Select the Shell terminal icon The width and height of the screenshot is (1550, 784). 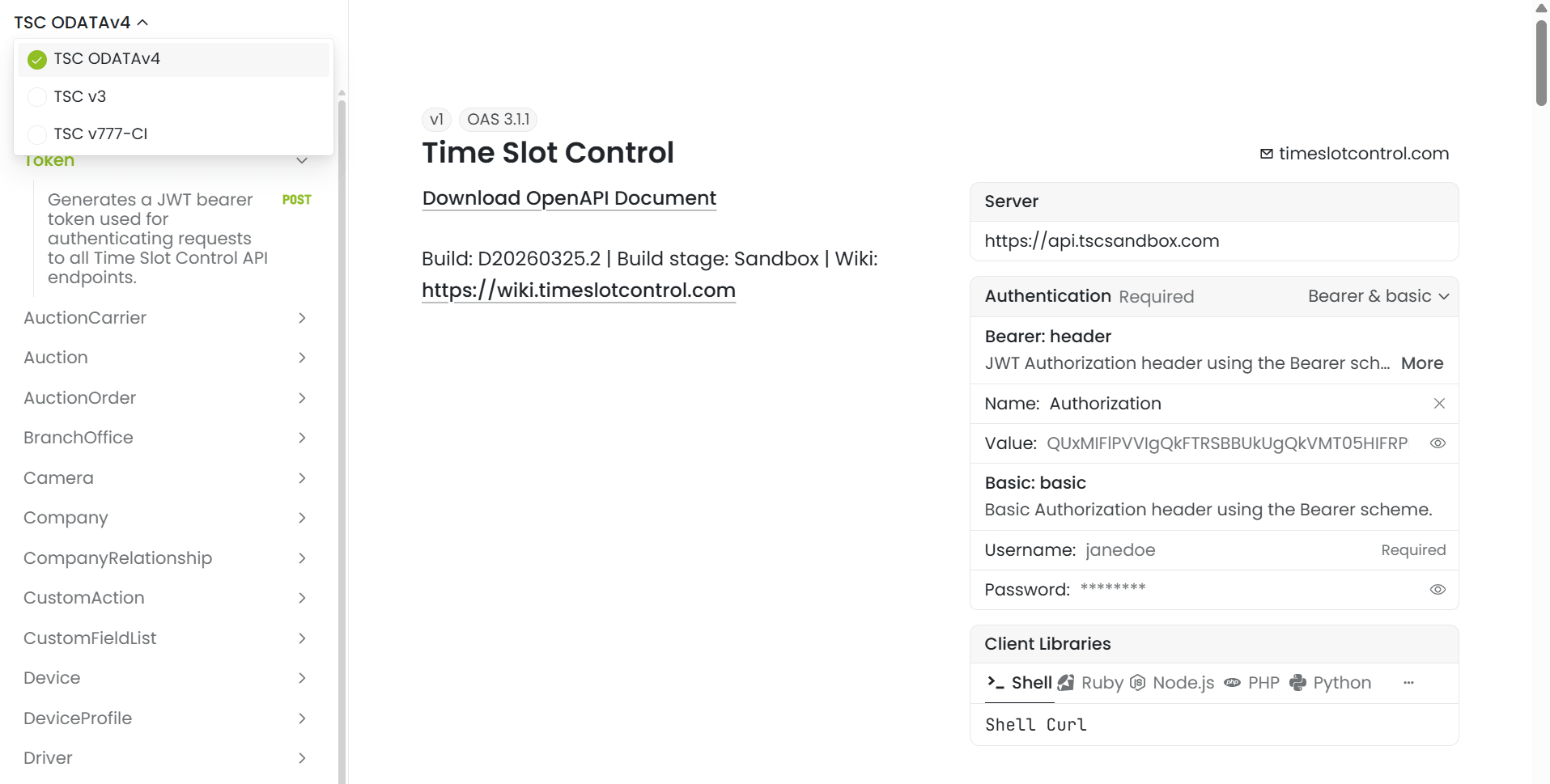pyautogui.click(x=995, y=682)
